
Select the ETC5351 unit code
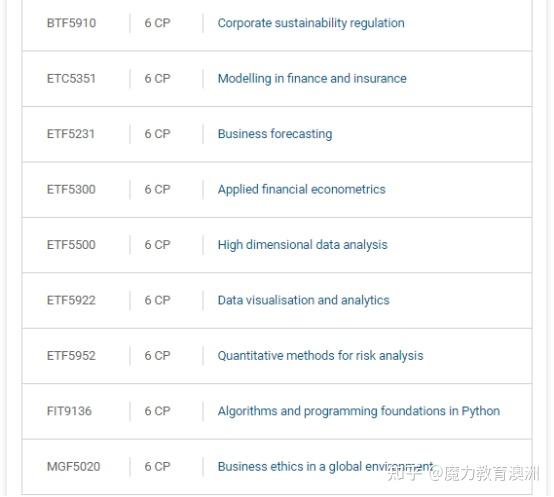(x=71, y=79)
